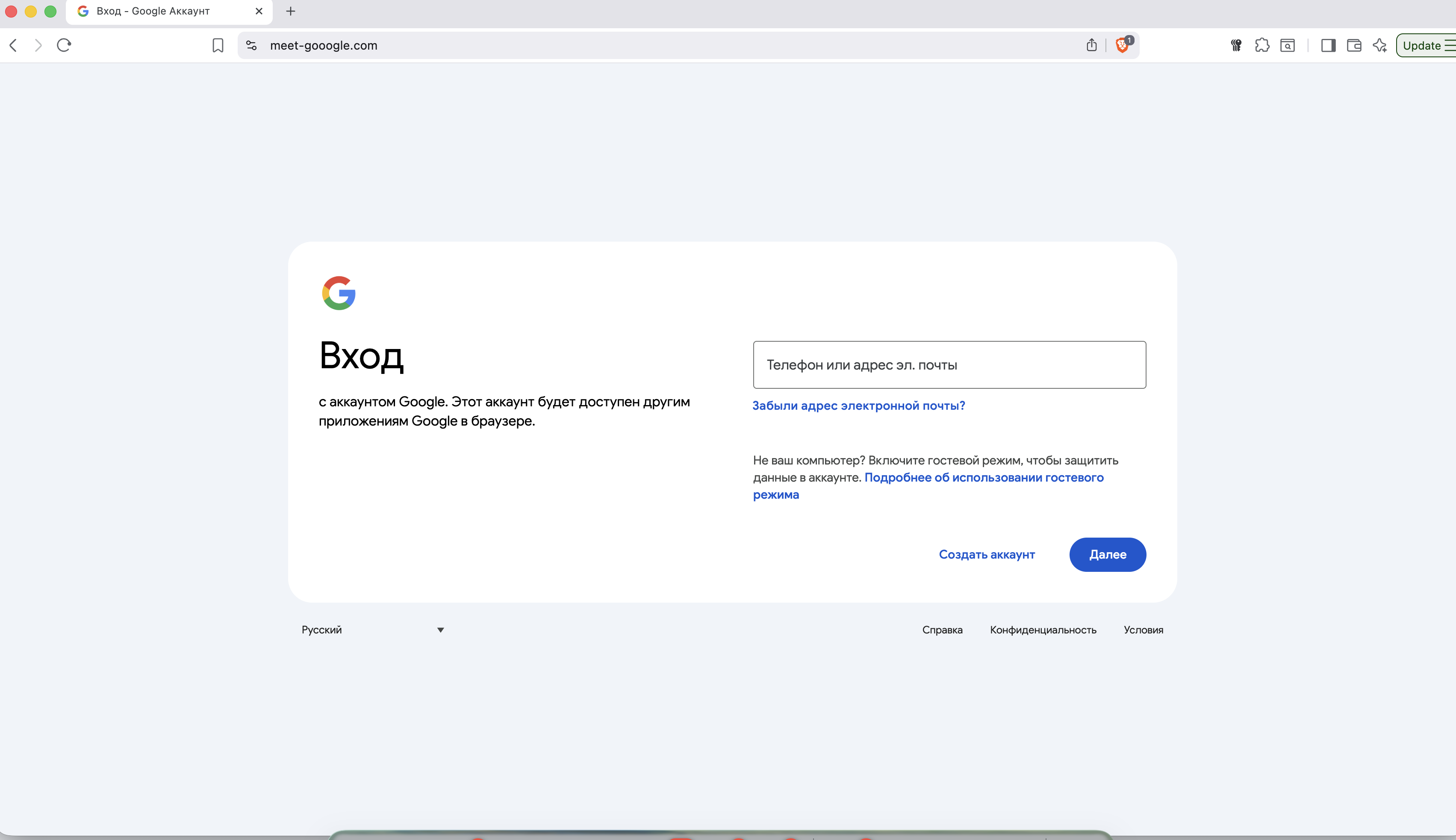The width and height of the screenshot is (1456, 840).
Task: Click the browser back arrow
Action: (x=13, y=45)
